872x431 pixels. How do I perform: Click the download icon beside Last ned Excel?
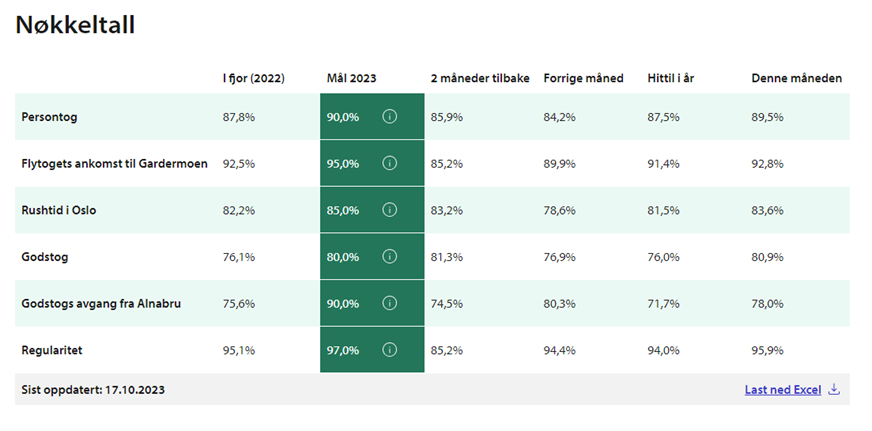click(x=834, y=390)
